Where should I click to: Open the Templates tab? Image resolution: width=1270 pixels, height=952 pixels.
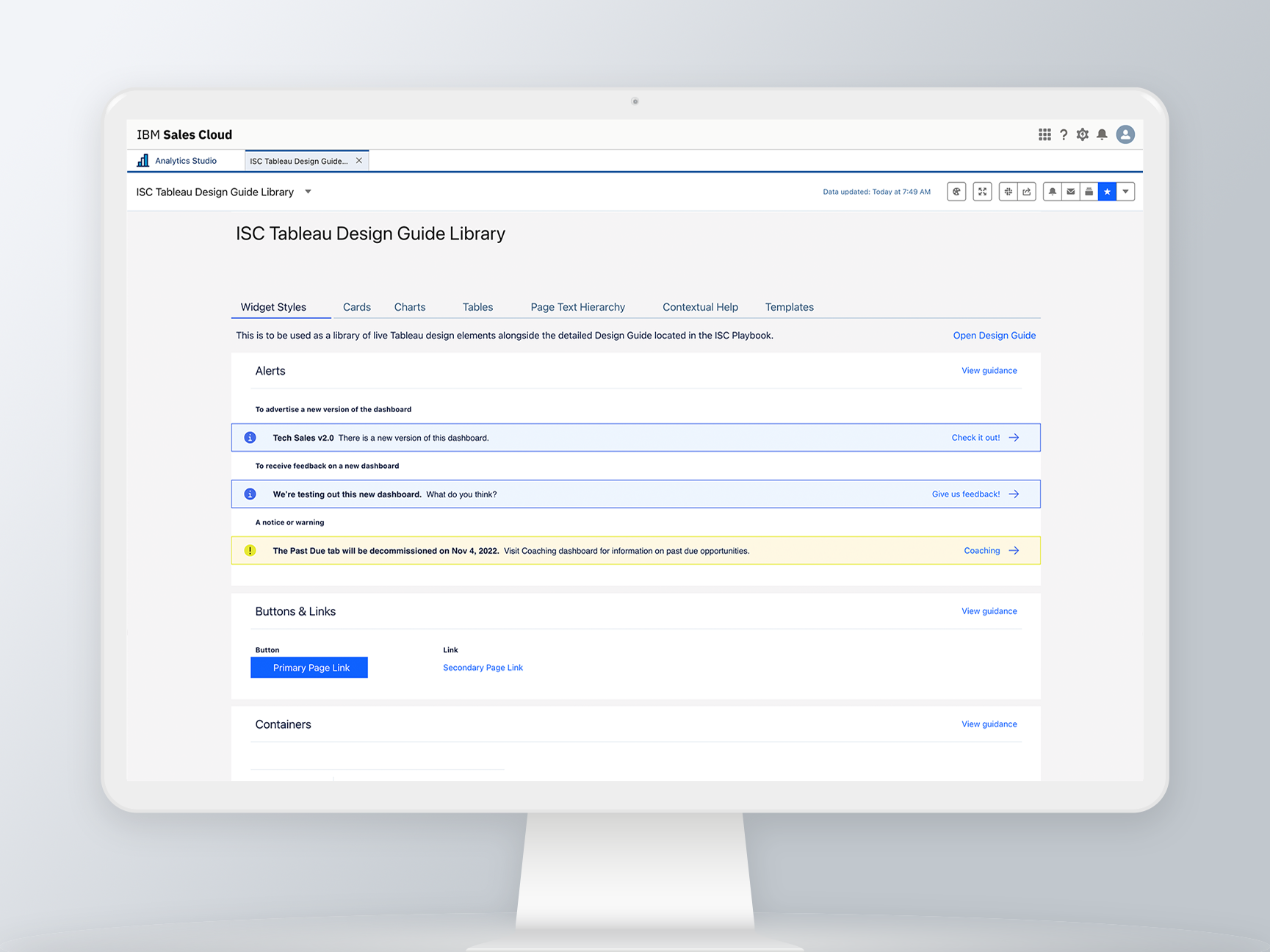click(790, 307)
